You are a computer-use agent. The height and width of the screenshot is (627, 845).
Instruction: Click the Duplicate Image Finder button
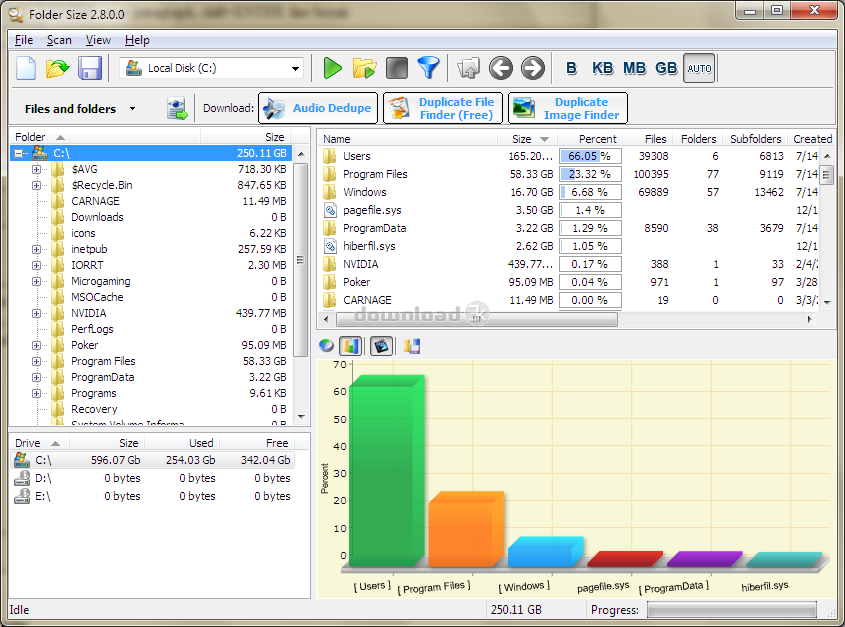(x=568, y=108)
